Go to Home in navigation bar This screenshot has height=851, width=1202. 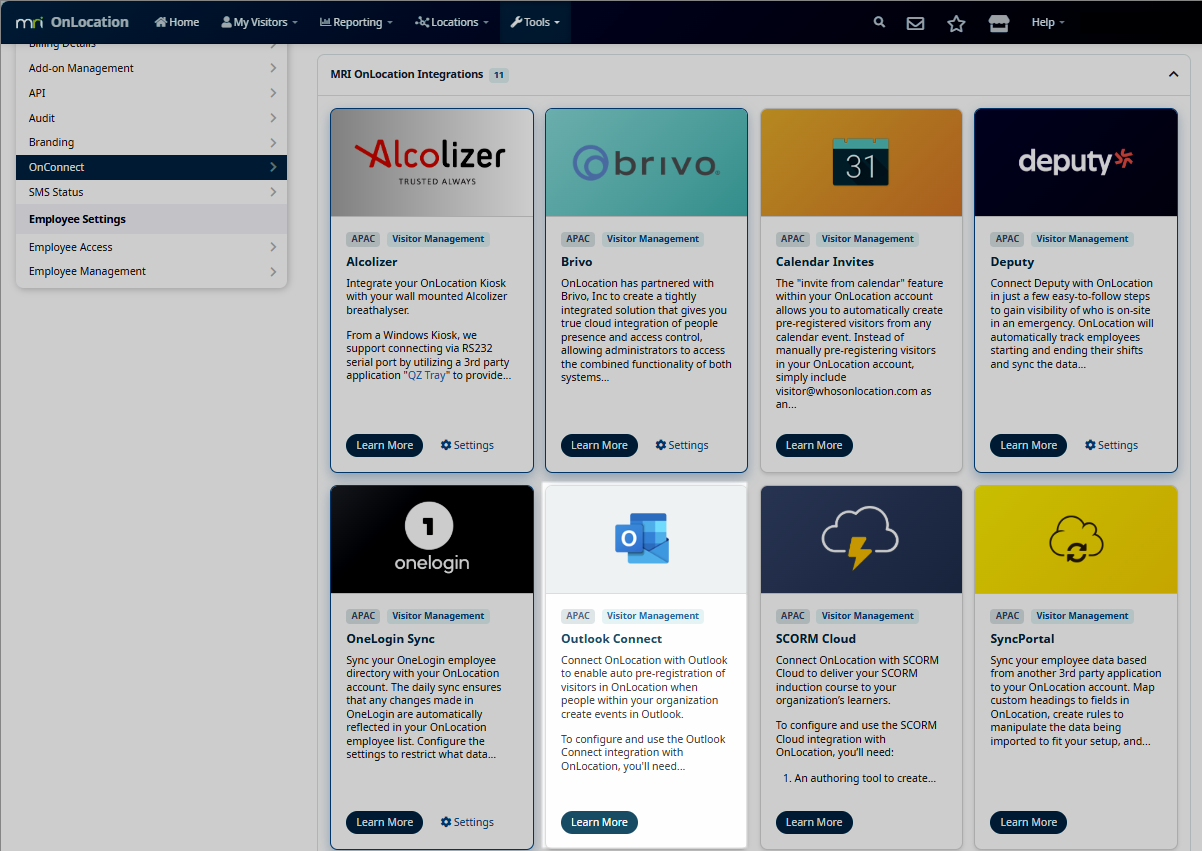pyautogui.click(x=177, y=22)
